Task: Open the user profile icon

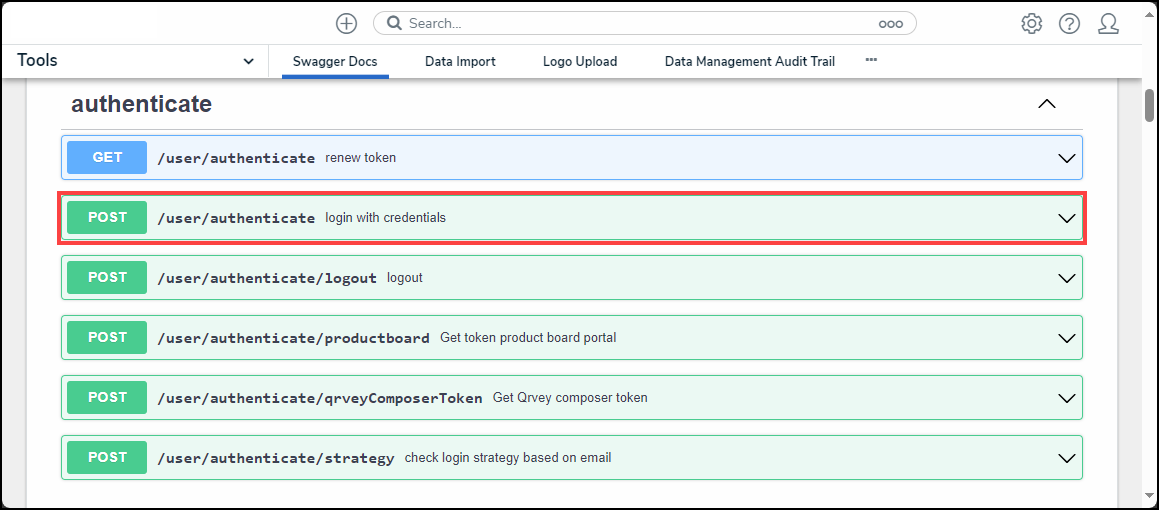Action: pyautogui.click(x=1108, y=24)
